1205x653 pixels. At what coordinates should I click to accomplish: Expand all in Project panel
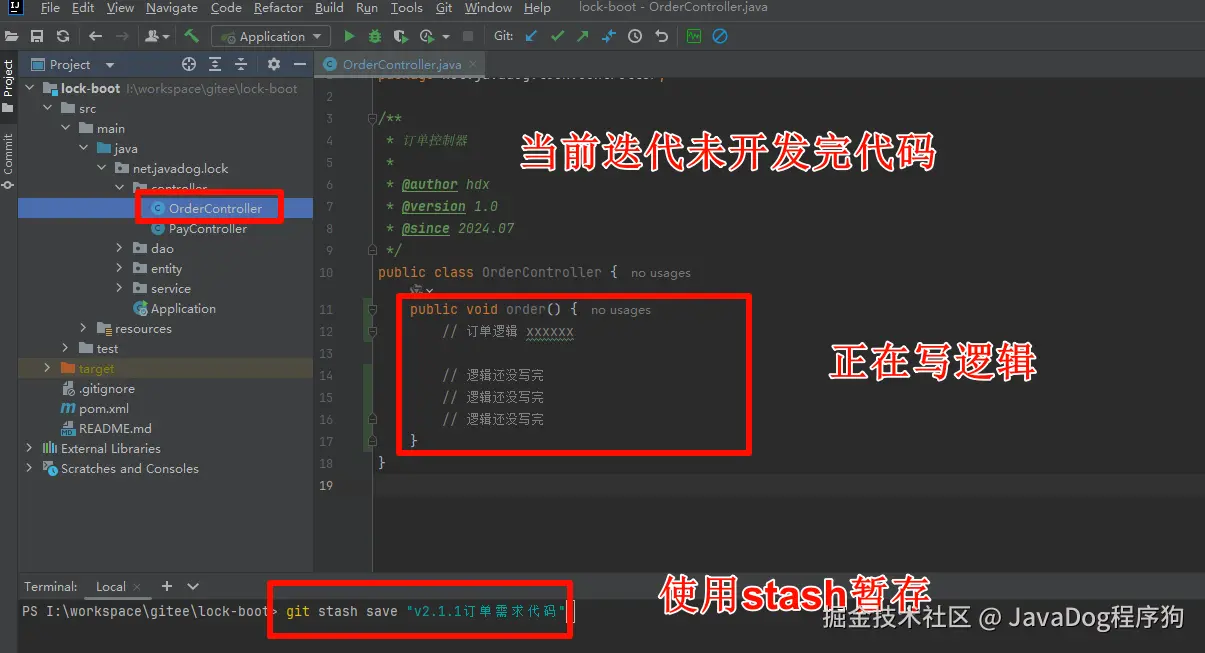tap(215, 64)
